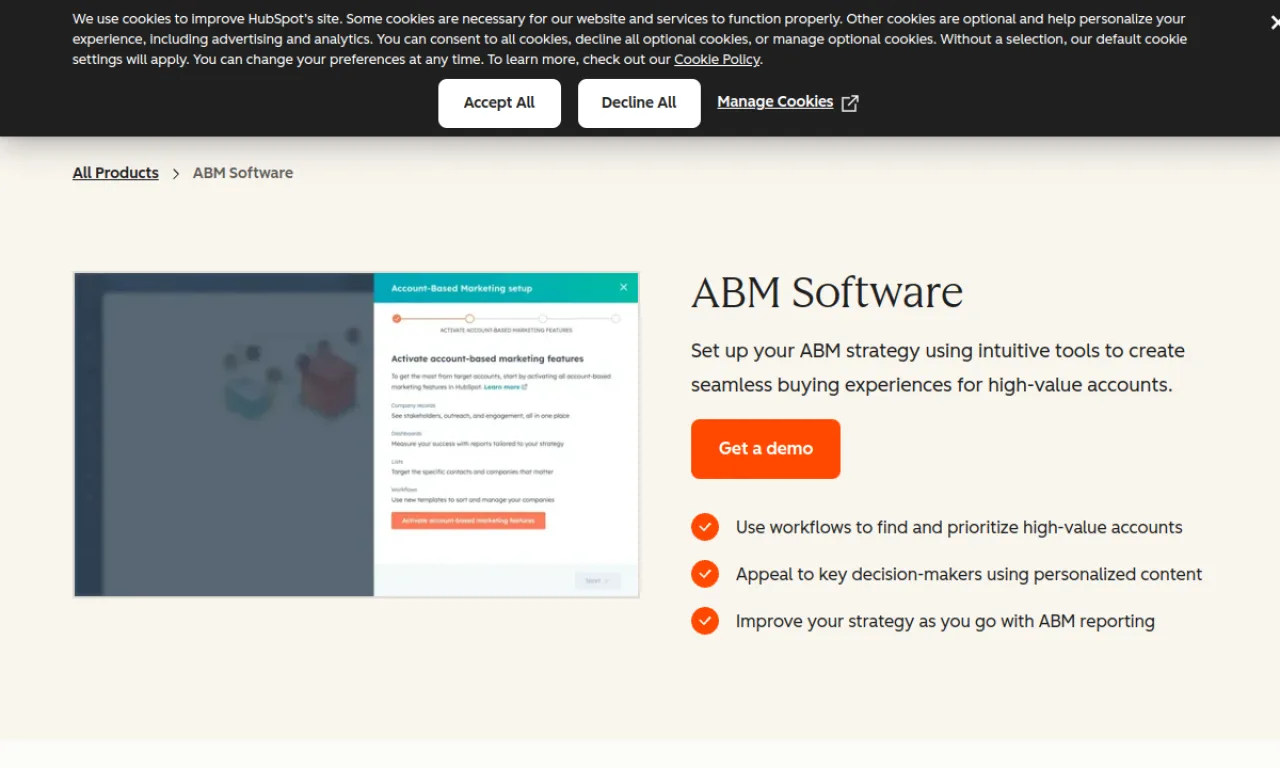Viewport: 1280px width, 768px height.
Task: Open the Cookie Policy link
Action: [717, 59]
